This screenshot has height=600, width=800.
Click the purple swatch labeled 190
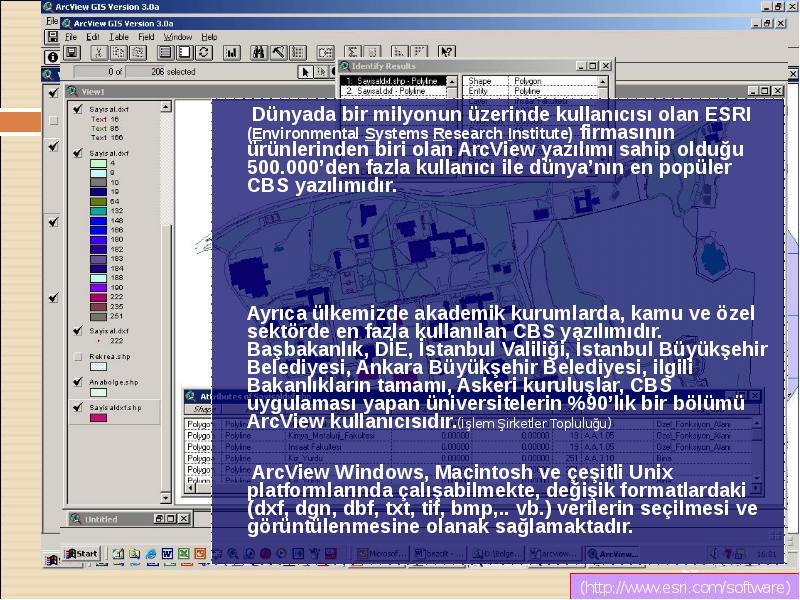pos(98,287)
